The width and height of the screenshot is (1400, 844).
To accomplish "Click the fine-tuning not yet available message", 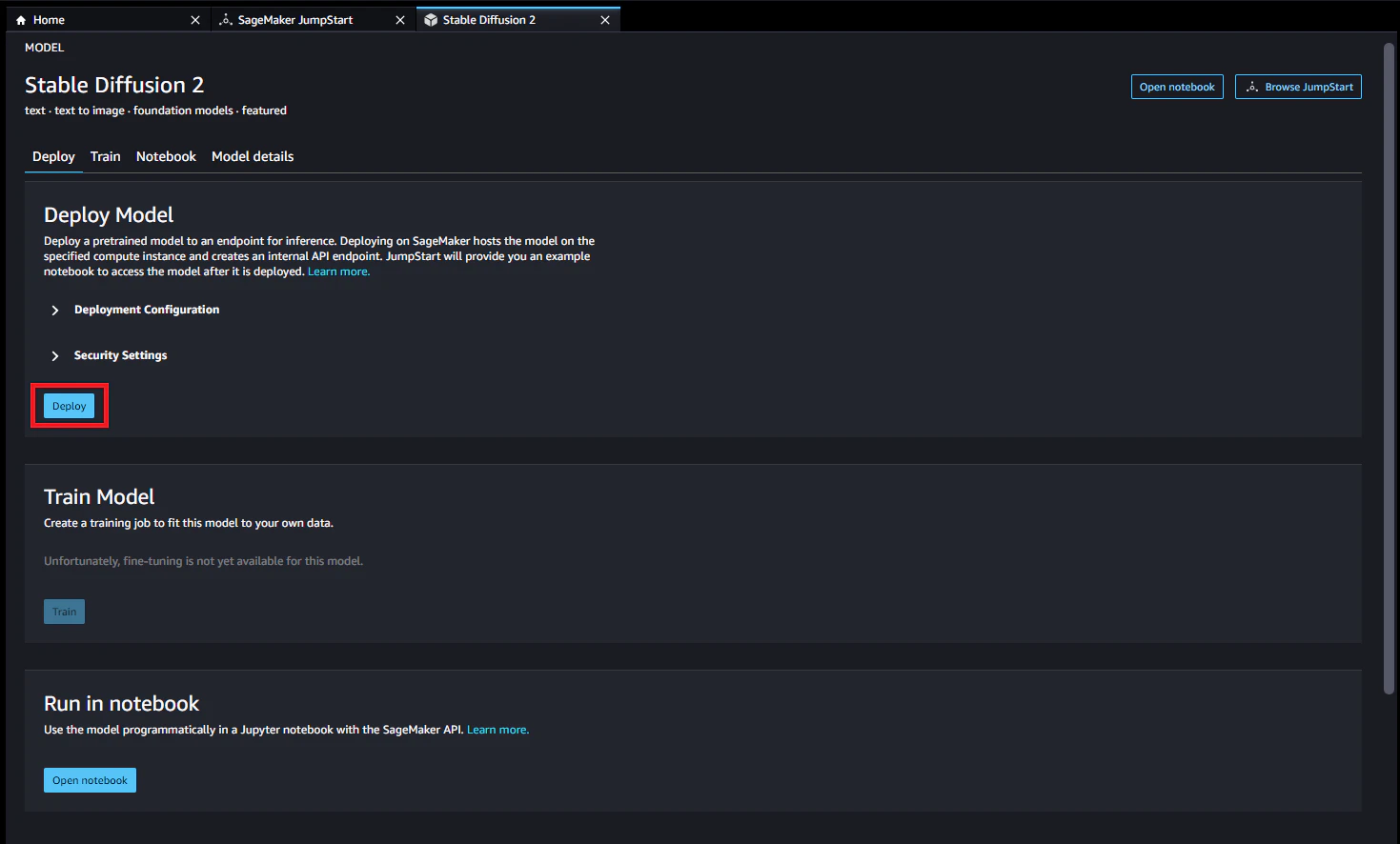I will pyautogui.click(x=203, y=561).
